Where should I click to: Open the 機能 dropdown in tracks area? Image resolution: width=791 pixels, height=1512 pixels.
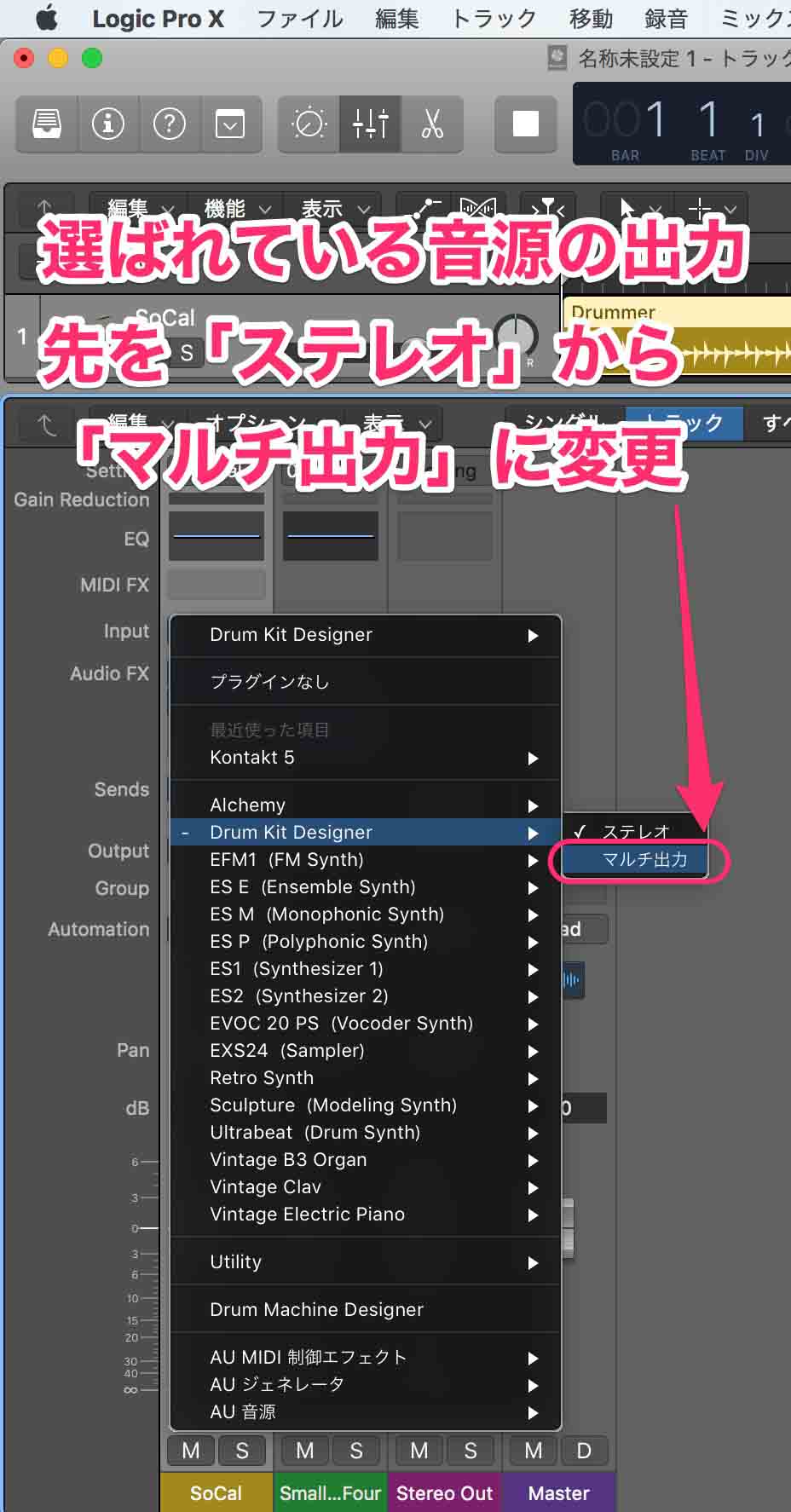tap(238, 208)
